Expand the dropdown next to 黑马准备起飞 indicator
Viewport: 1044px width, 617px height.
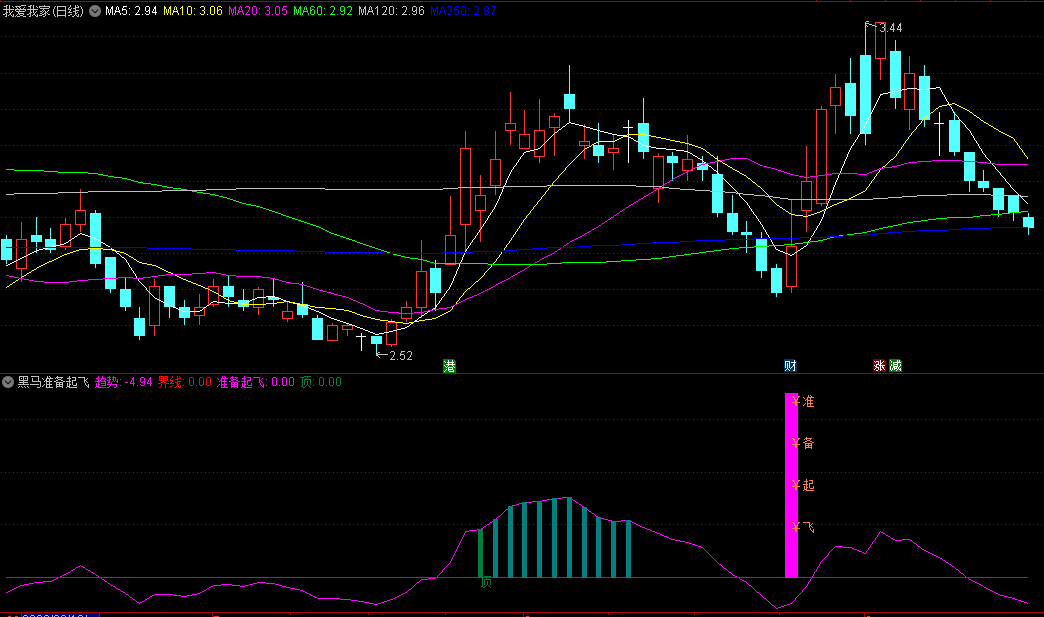point(8,382)
